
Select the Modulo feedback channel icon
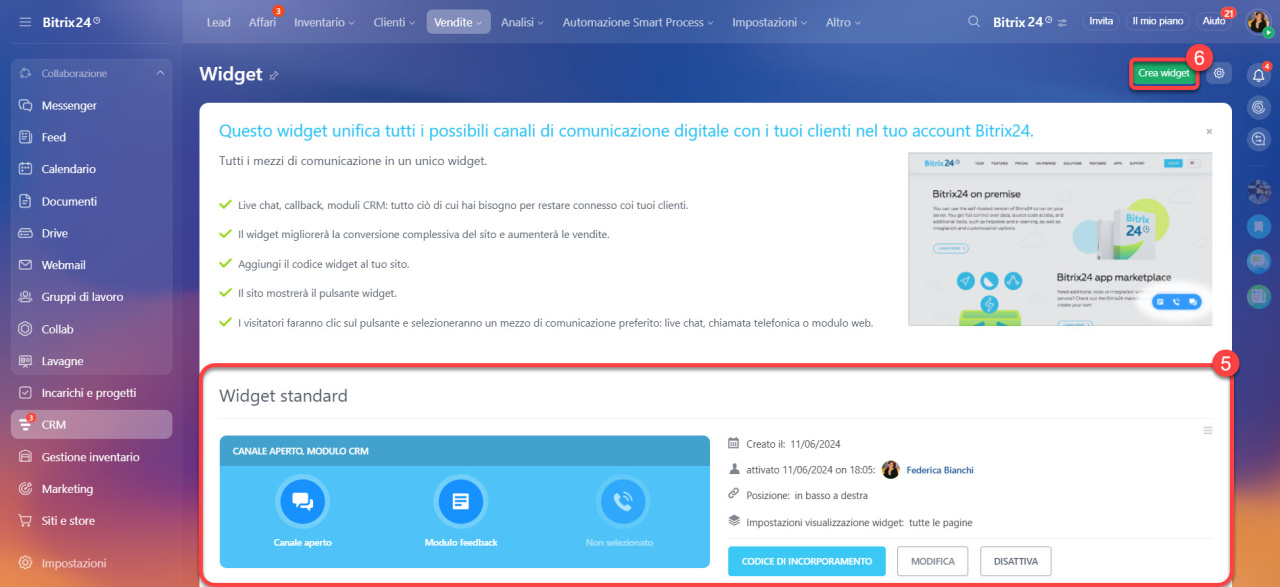click(460, 501)
